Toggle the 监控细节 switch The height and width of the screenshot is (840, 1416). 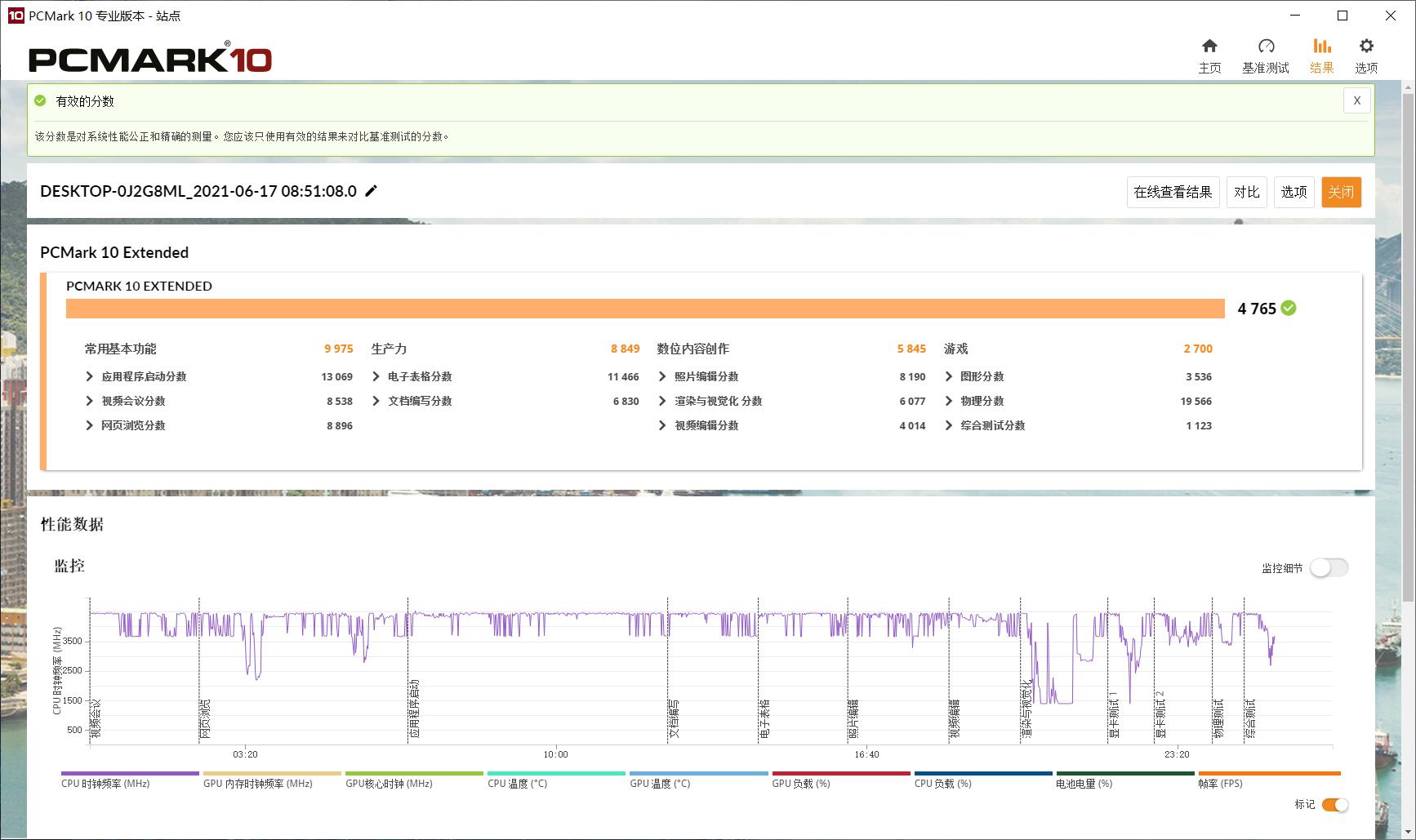[1329, 568]
